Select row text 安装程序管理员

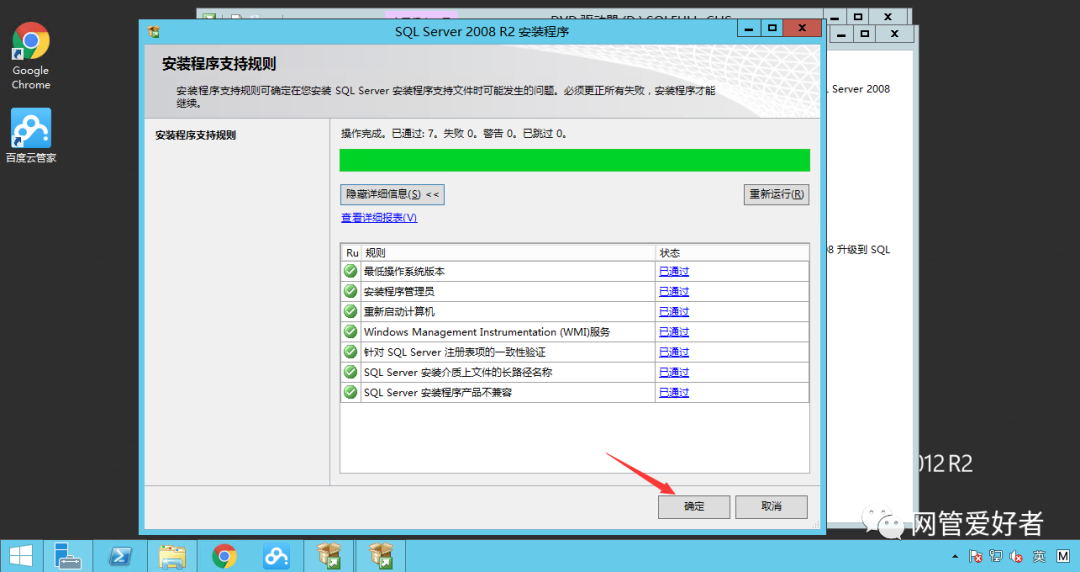tap(399, 292)
